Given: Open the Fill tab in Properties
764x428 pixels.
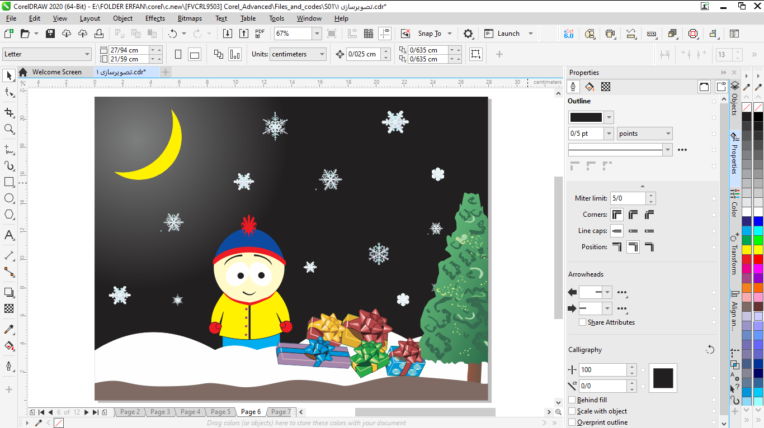Looking at the screenshot, I should 589,87.
